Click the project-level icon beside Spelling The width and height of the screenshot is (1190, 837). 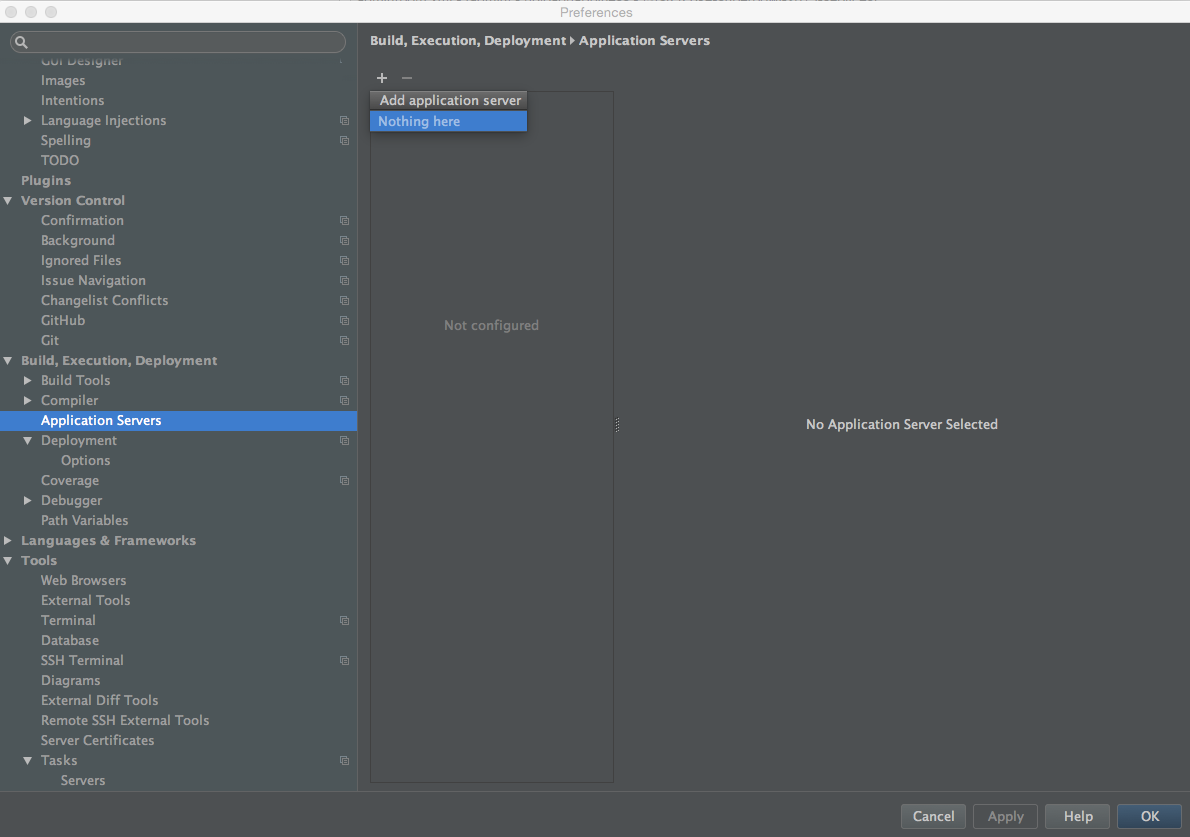click(x=344, y=141)
